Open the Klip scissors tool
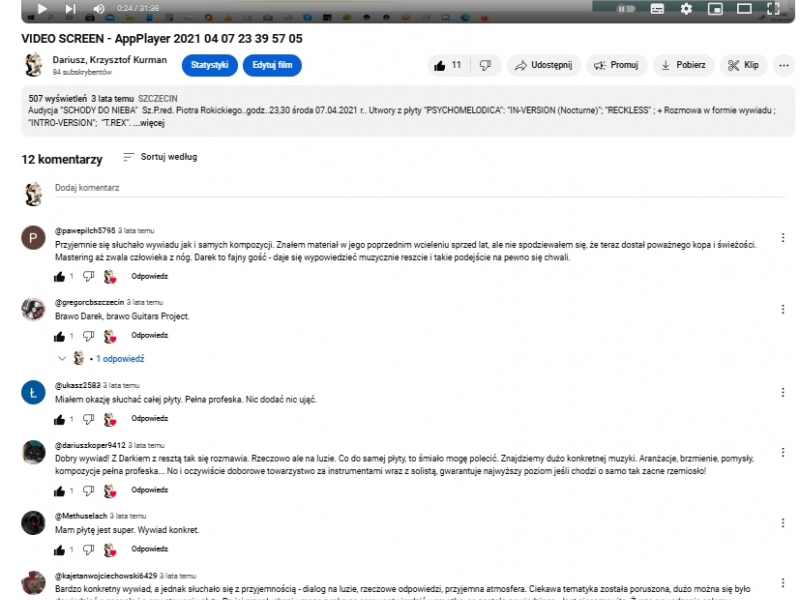This screenshot has height=600, width=800. click(x=743, y=65)
